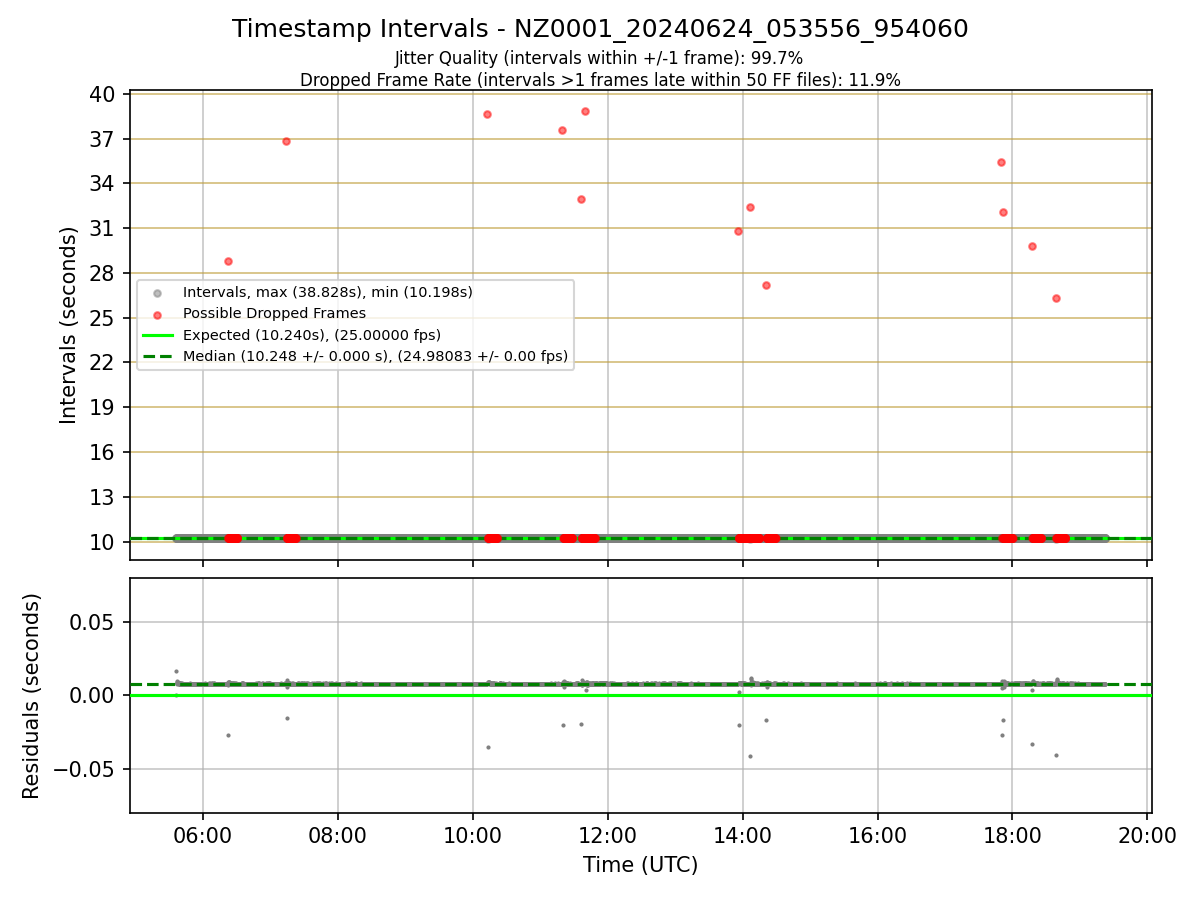
Task: Click the 'Intervals (seconds)' y-axis label
Action: coord(69,325)
